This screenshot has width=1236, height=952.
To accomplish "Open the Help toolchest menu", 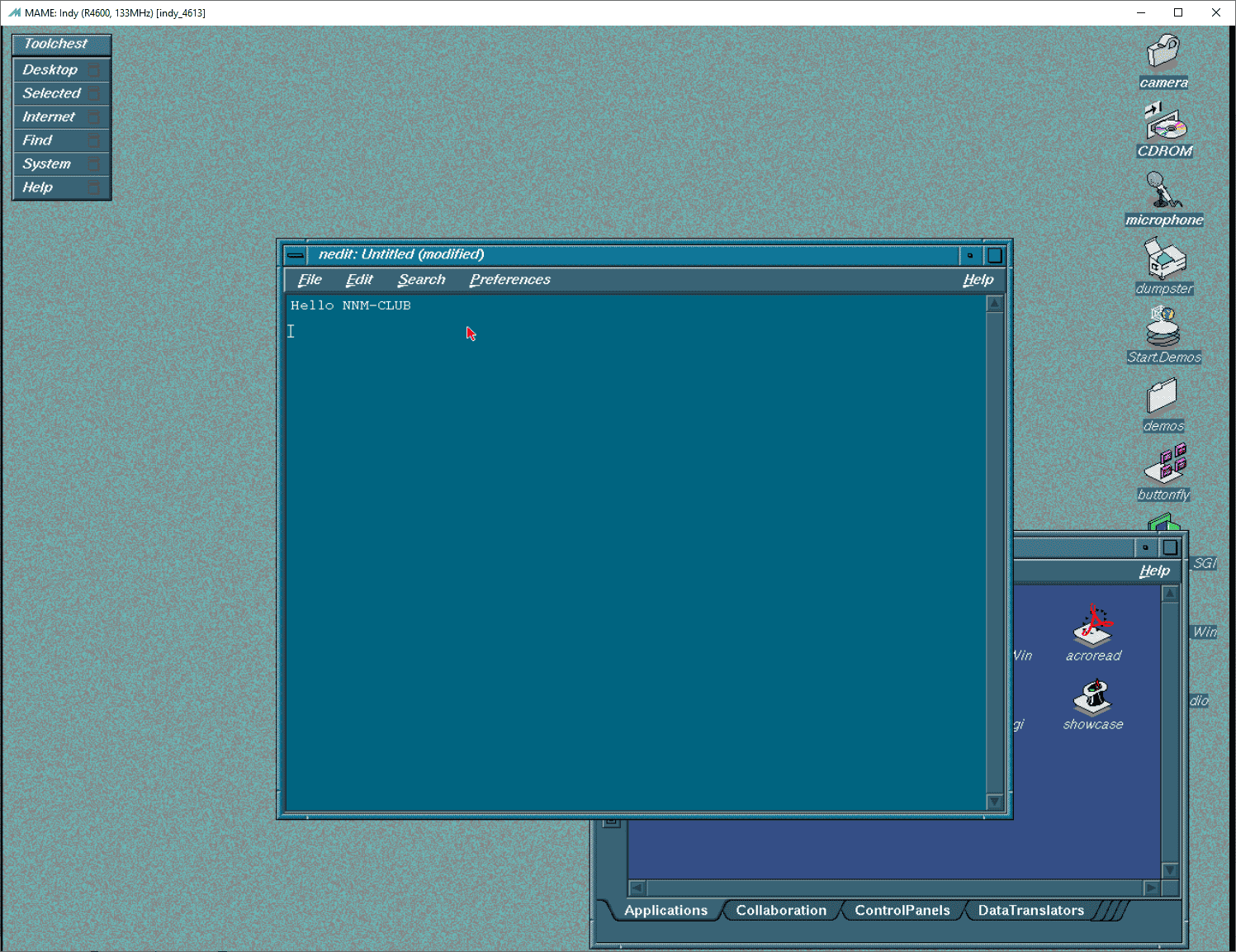I will [x=62, y=187].
